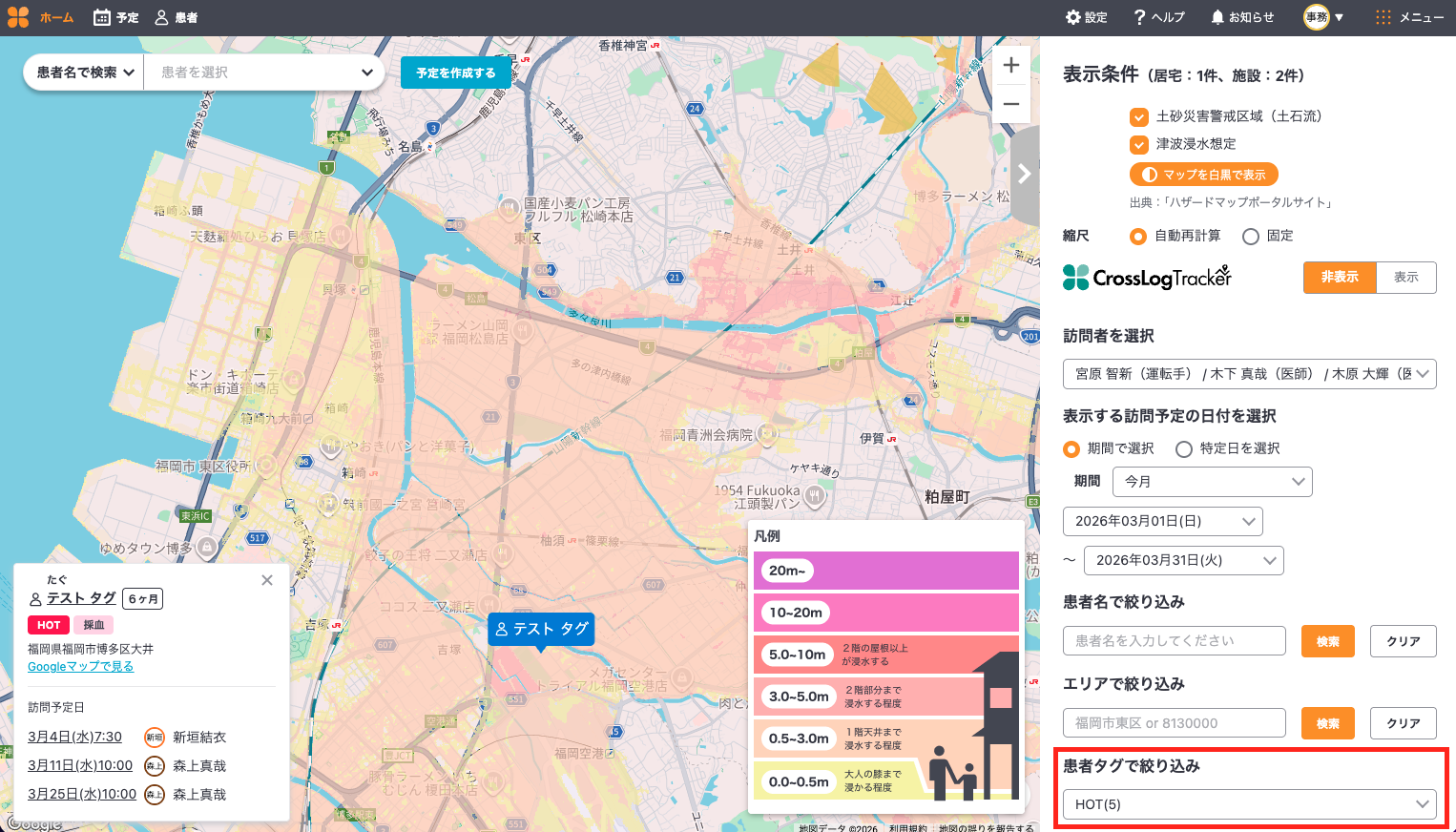1456x832 pixels.
Task: Select 自動再計算 scale option
Action: click(x=1137, y=236)
